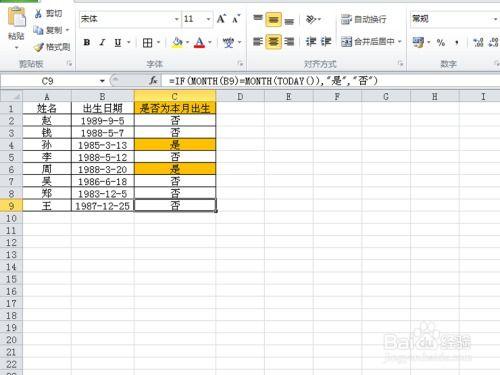The height and width of the screenshot is (375, 500).
Task: Click the Paste clipboard icon
Action: [16, 17]
